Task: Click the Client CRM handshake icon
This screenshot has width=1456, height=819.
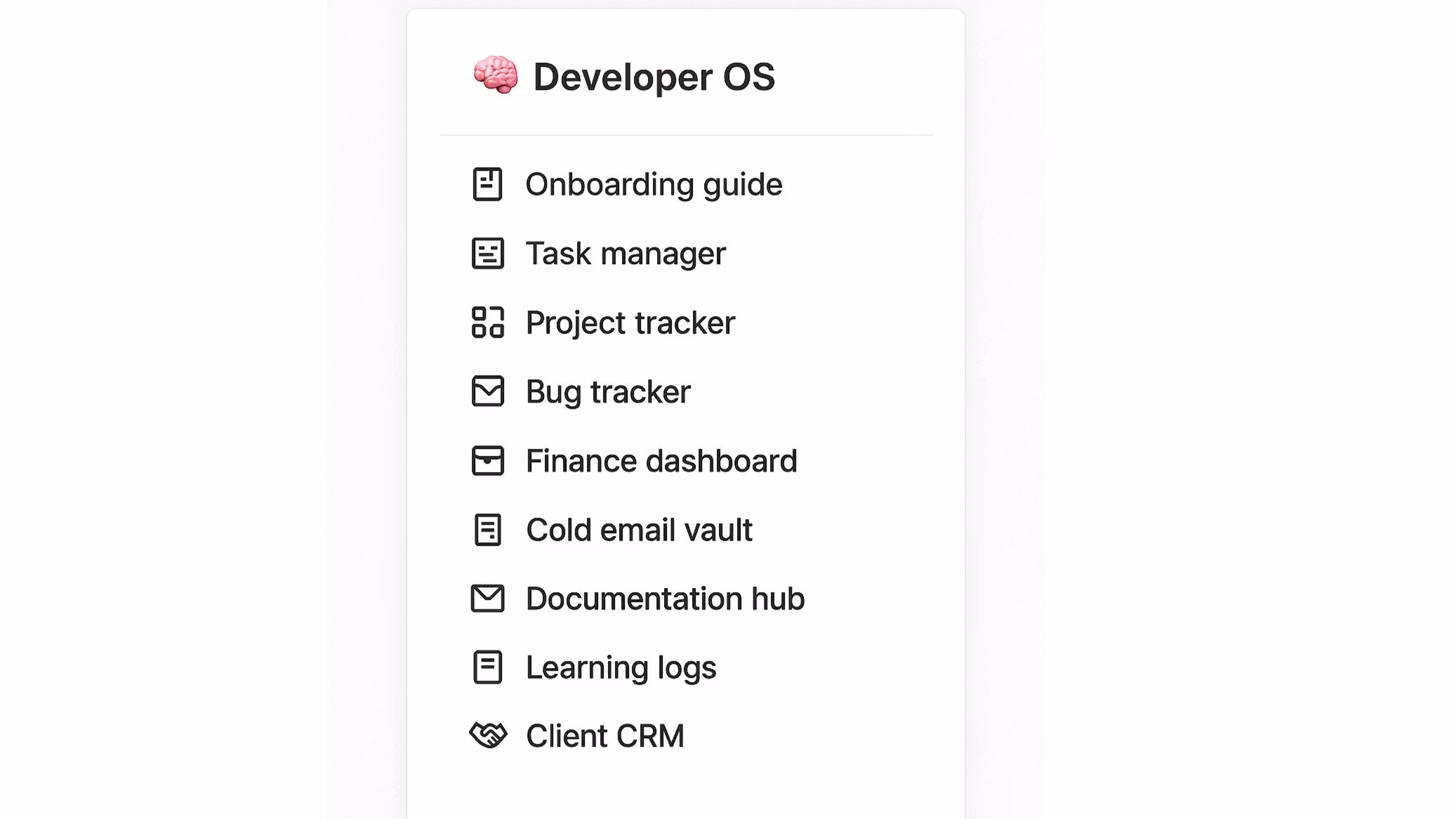Action: coord(487,735)
